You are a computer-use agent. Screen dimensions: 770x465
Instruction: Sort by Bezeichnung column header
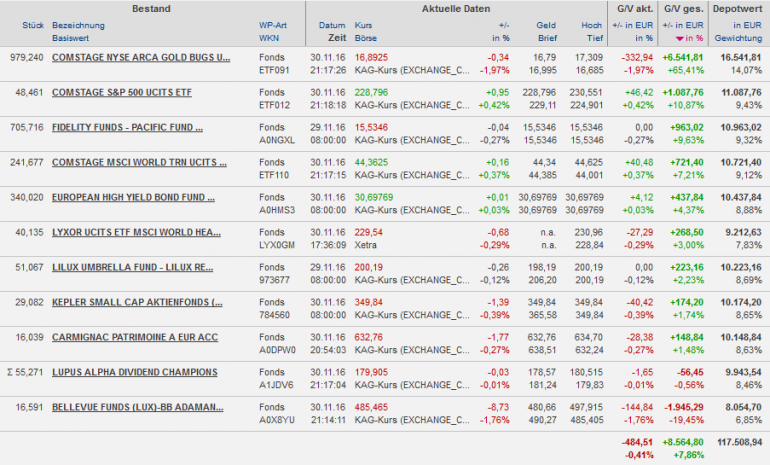78,25
